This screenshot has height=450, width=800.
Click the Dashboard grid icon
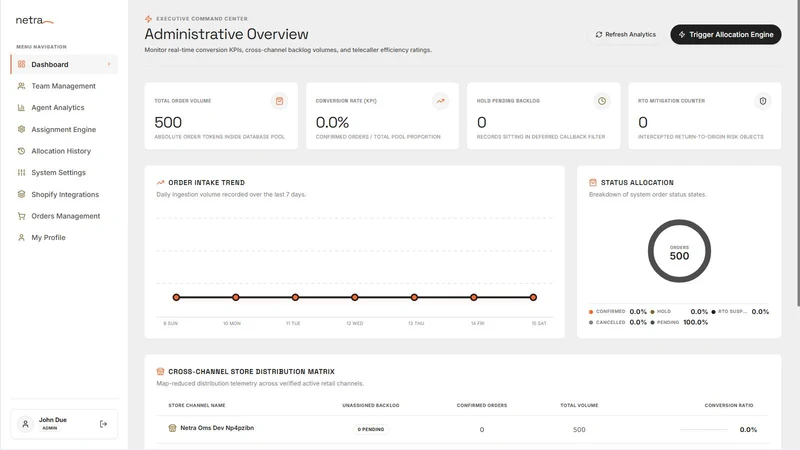click(x=21, y=64)
